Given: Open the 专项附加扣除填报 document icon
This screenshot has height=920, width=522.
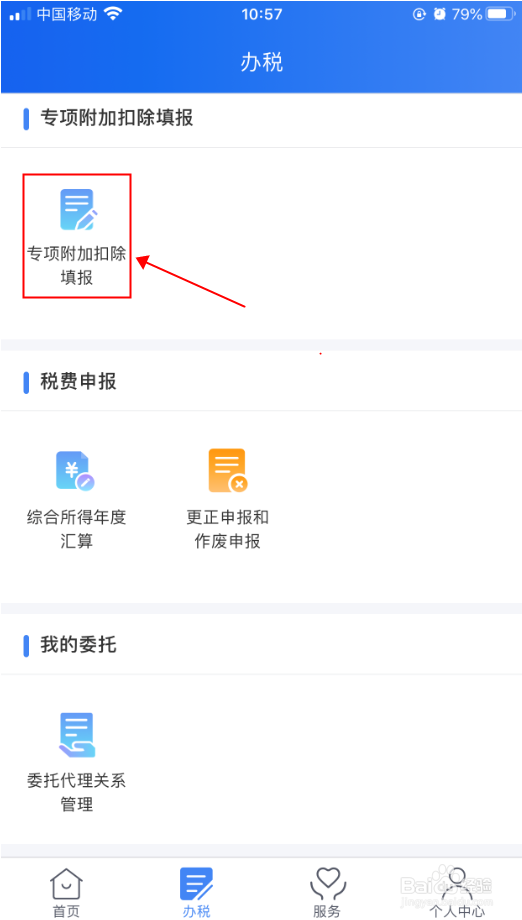Looking at the screenshot, I should coord(77,209).
